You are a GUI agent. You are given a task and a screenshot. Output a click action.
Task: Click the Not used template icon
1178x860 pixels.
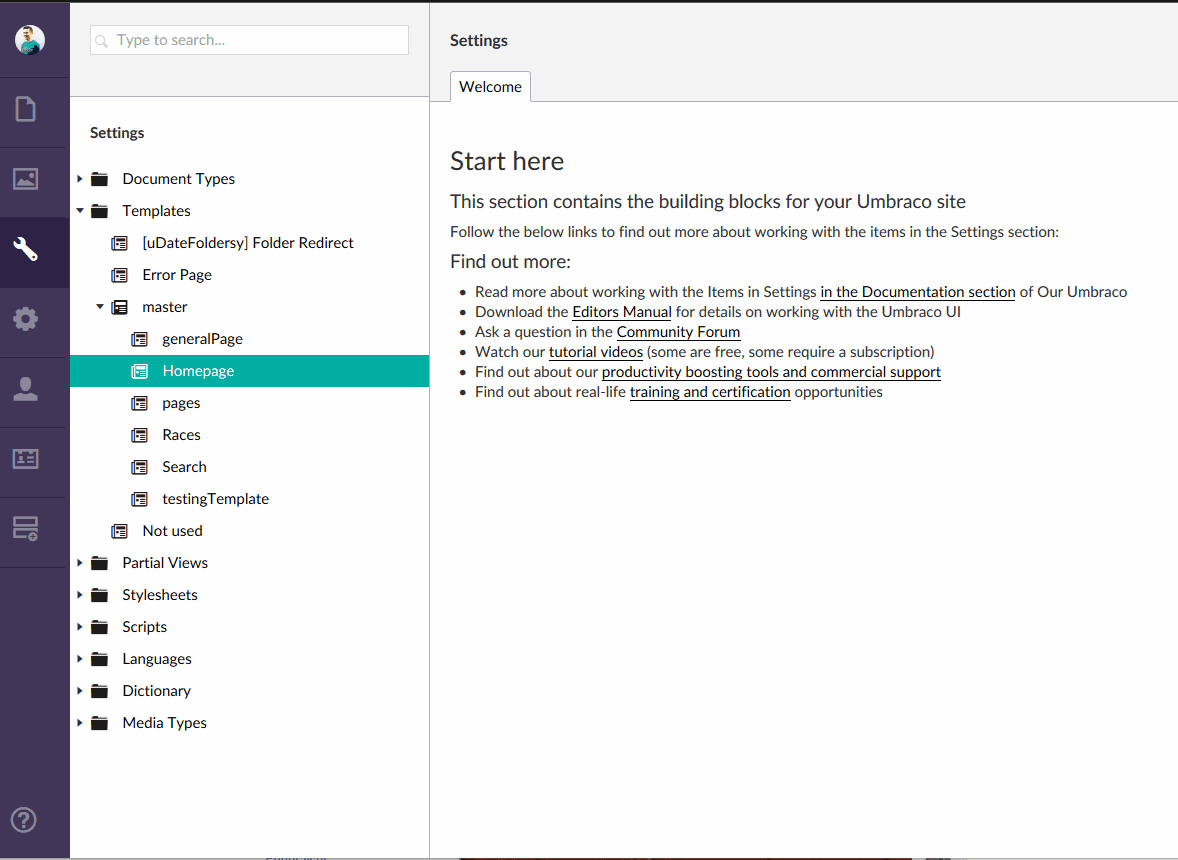point(119,531)
